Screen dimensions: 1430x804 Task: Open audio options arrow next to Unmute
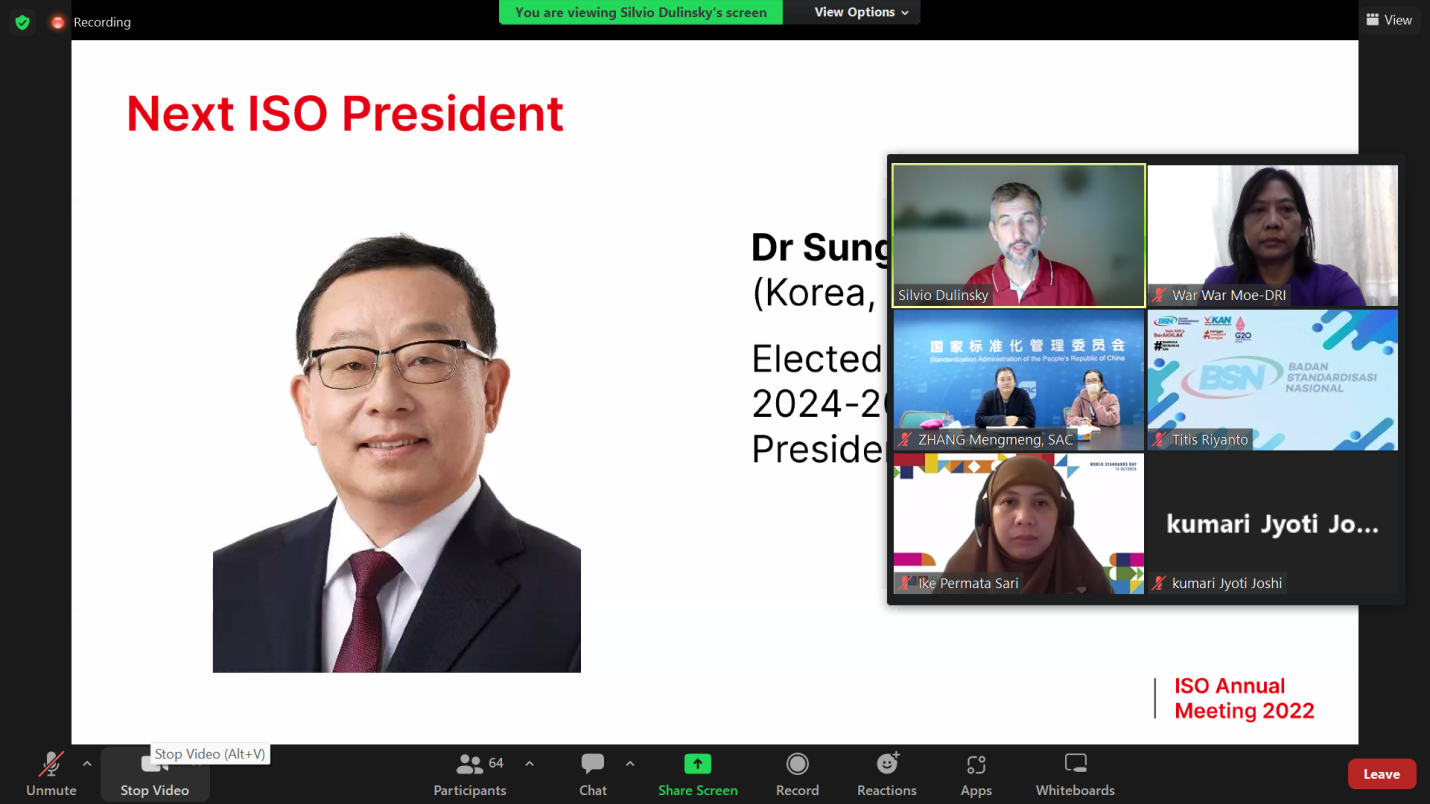point(87,764)
